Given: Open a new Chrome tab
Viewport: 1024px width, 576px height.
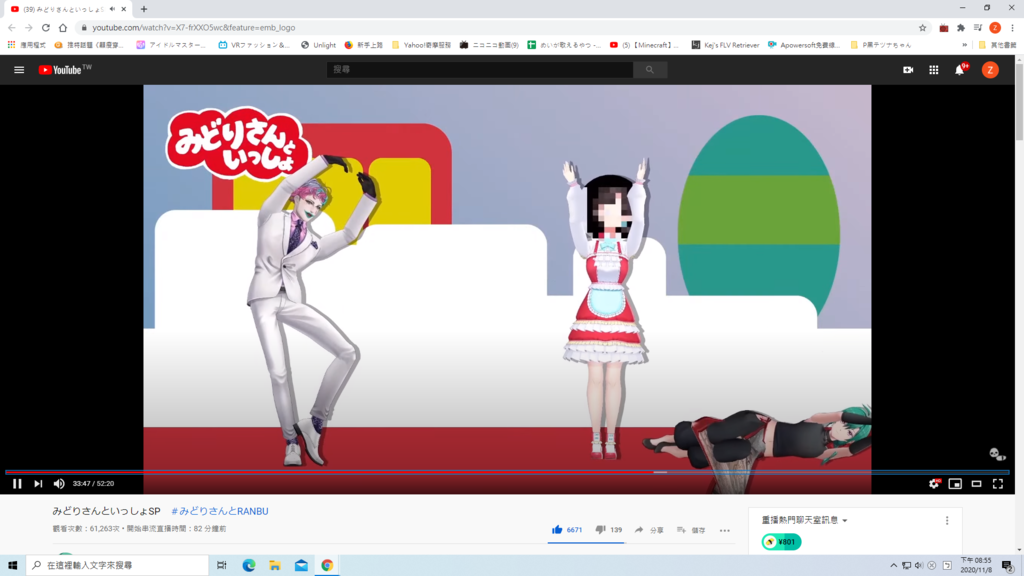Looking at the screenshot, I should [x=144, y=9].
